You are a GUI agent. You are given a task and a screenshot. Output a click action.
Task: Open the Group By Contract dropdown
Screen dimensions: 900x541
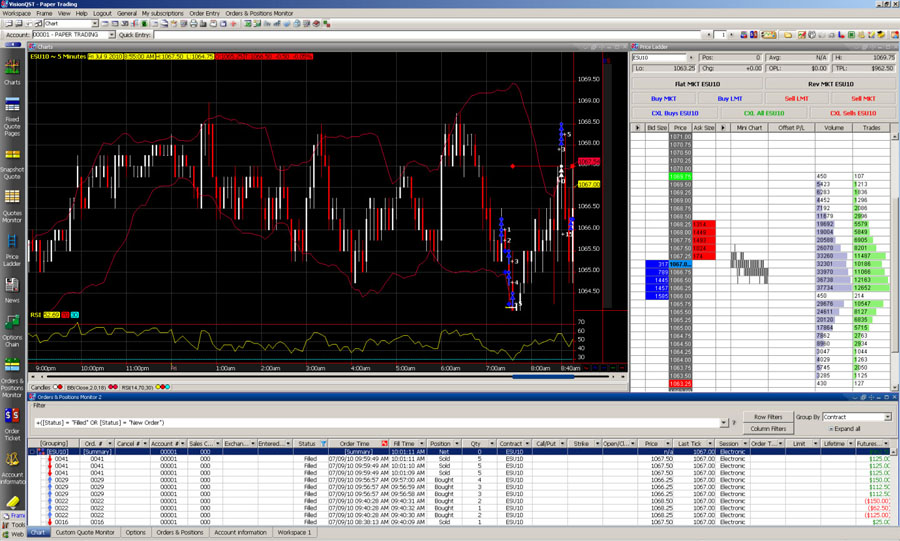887,417
